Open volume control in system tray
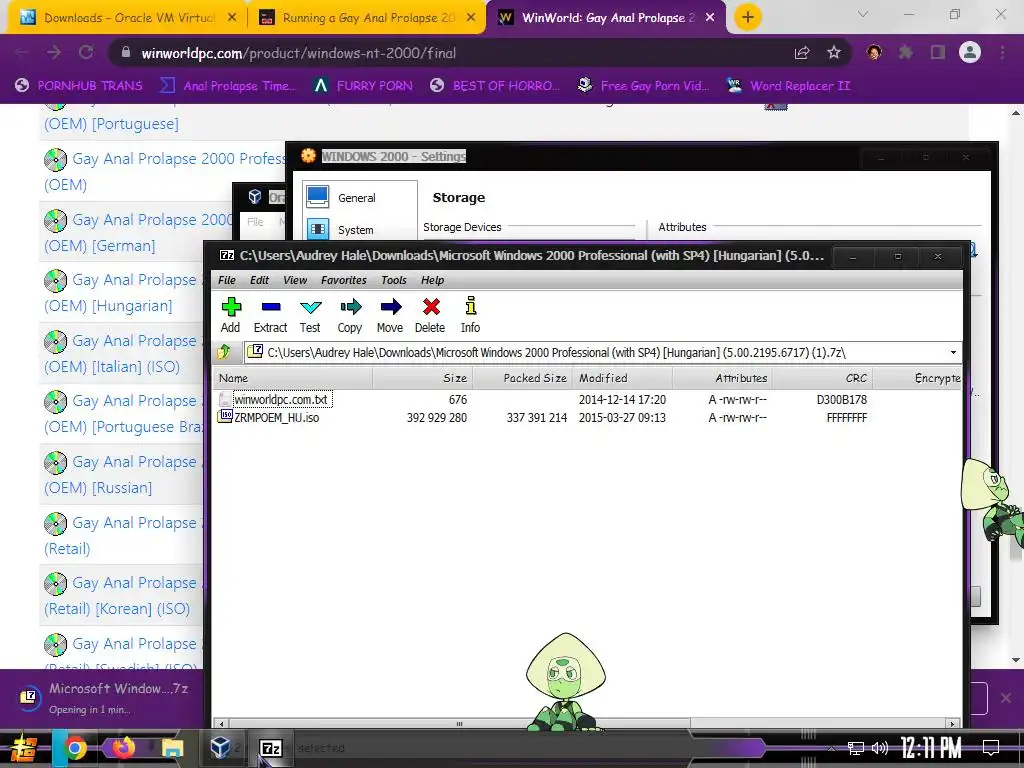Image resolution: width=1024 pixels, height=768 pixels. (880, 748)
